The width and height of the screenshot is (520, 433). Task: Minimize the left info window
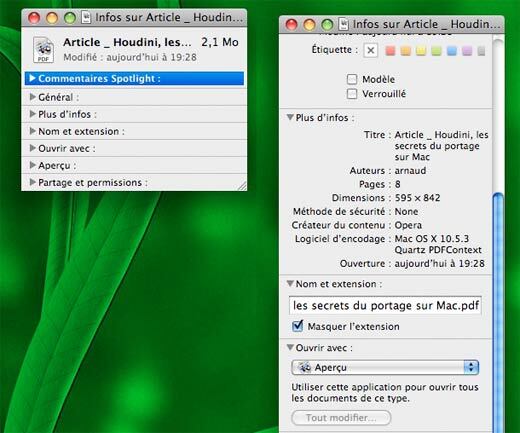coord(52,18)
